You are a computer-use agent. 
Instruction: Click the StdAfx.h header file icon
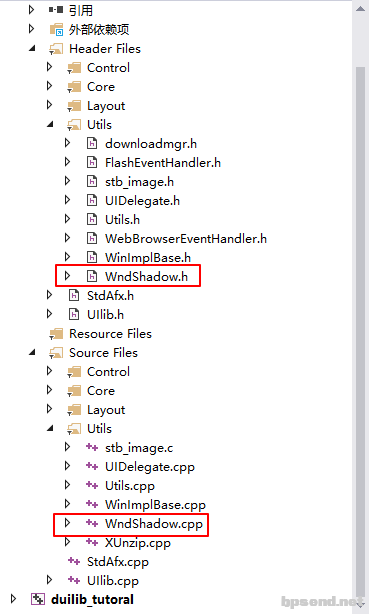point(74,295)
